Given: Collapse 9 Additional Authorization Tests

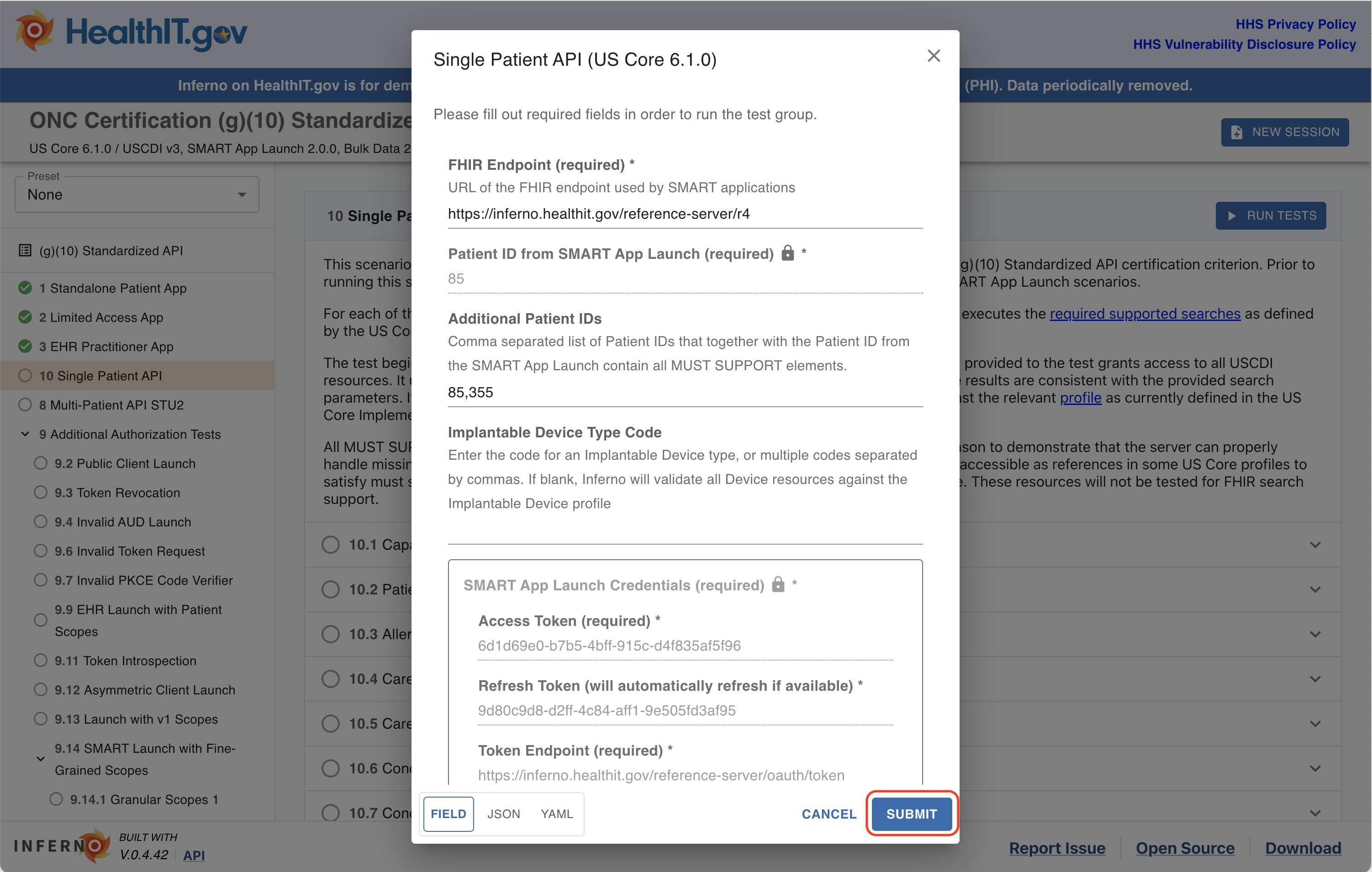Looking at the screenshot, I should [25, 434].
